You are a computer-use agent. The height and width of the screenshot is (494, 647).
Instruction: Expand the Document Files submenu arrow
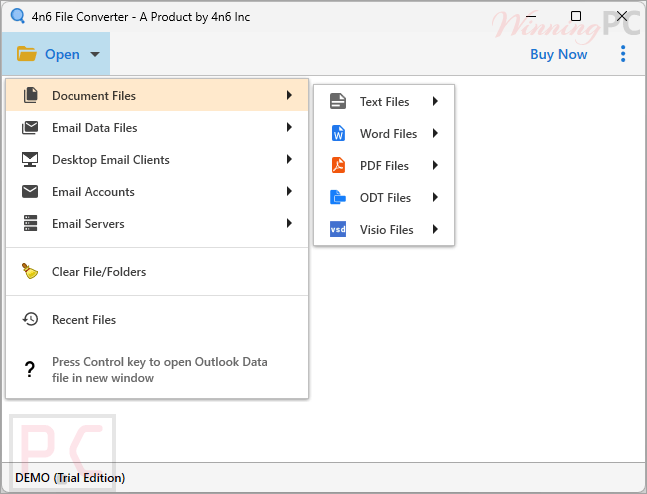289,95
